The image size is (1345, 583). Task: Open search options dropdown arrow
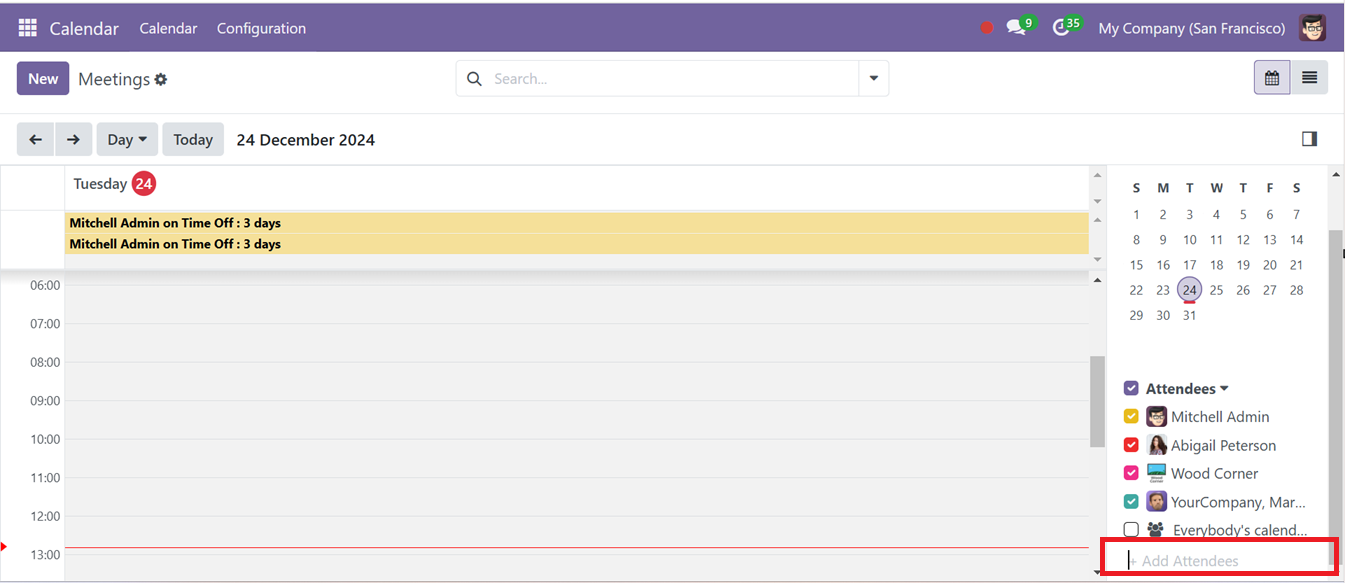874,78
